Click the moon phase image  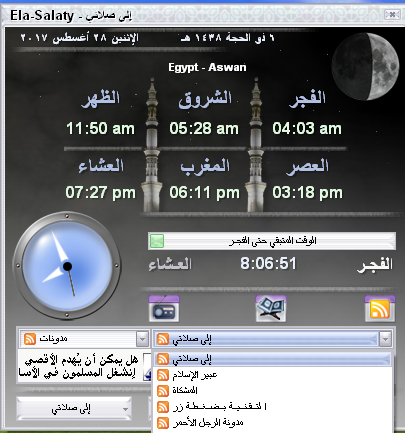click(x=365, y=66)
